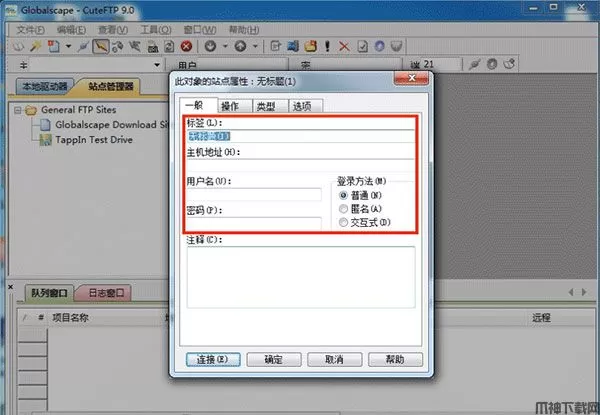The image size is (600, 415).
Task: Switch to the 队列窗口 tab
Action: tap(49, 293)
